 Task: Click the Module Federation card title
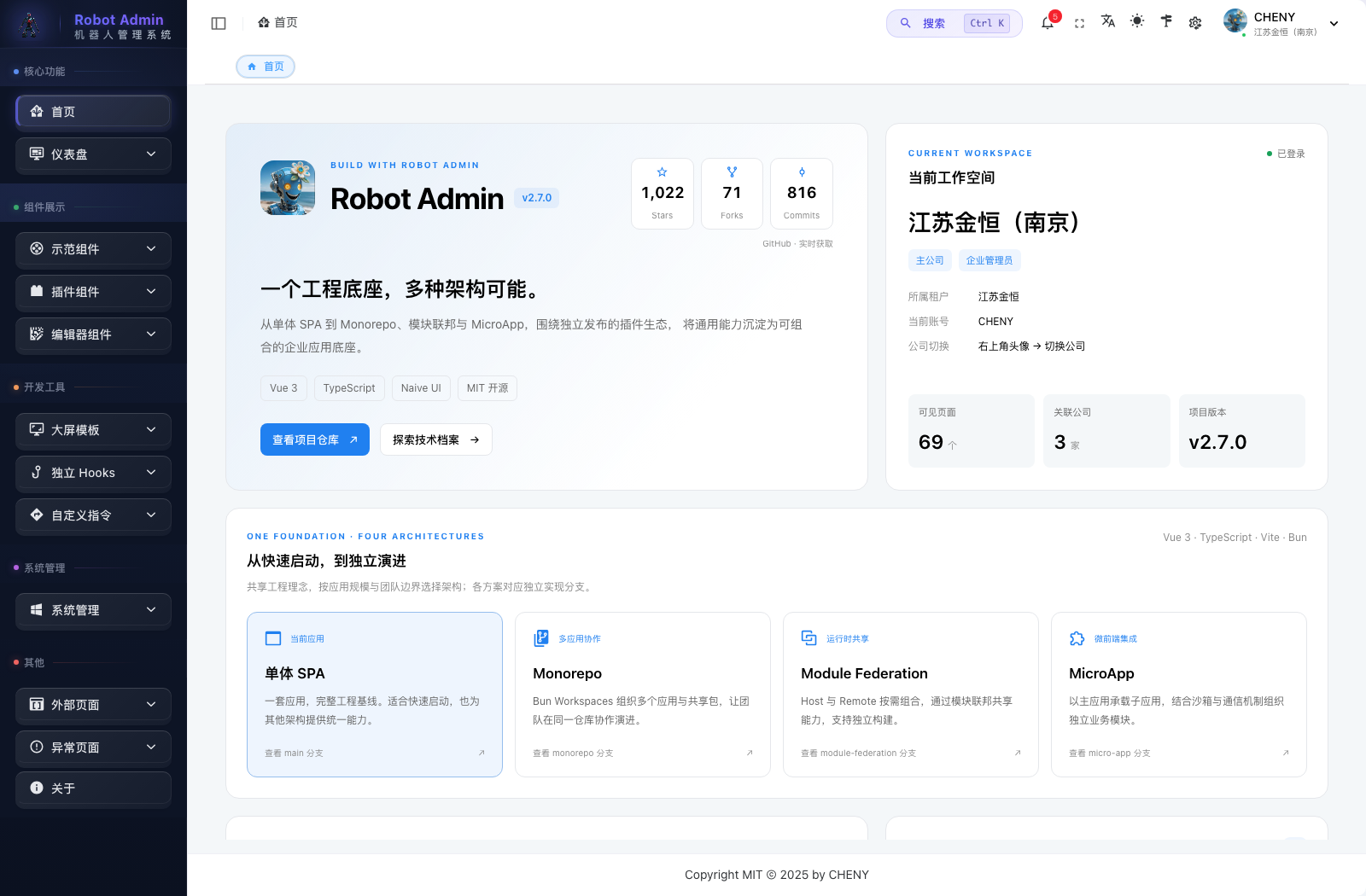[864, 673]
